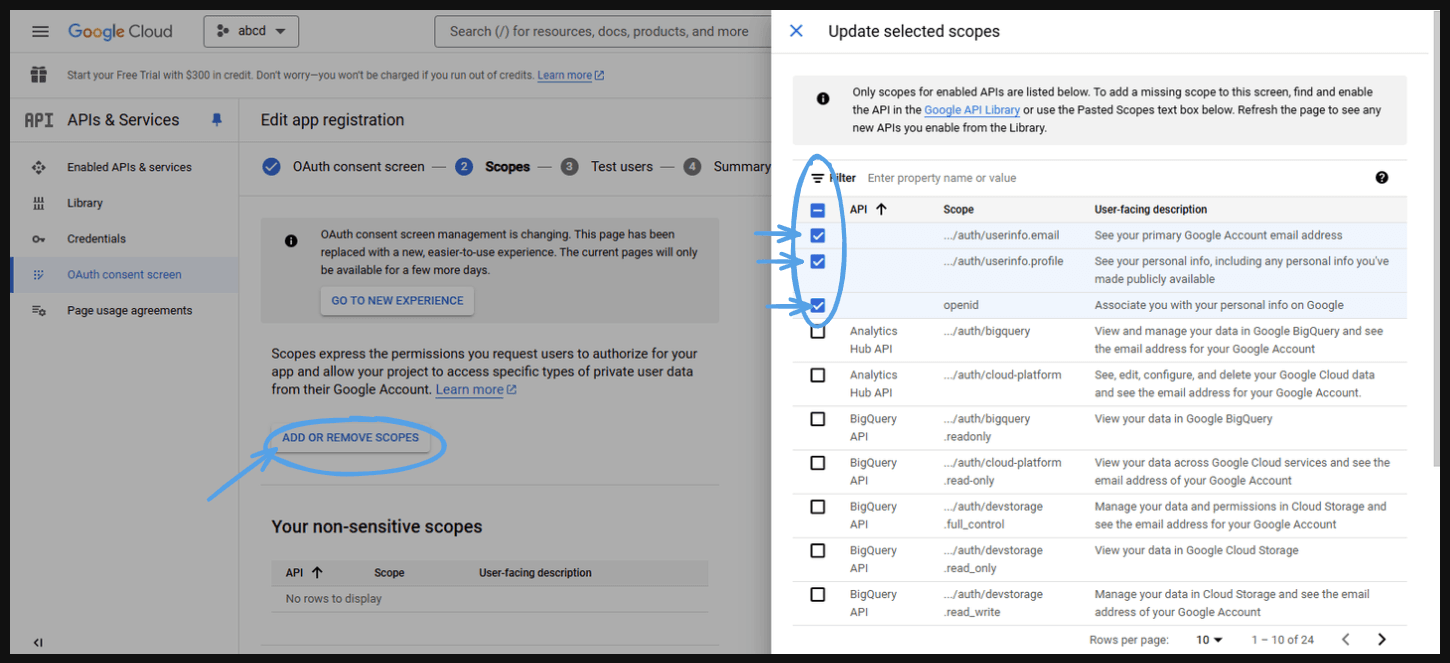Click the User-facing description column header

point(1150,210)
